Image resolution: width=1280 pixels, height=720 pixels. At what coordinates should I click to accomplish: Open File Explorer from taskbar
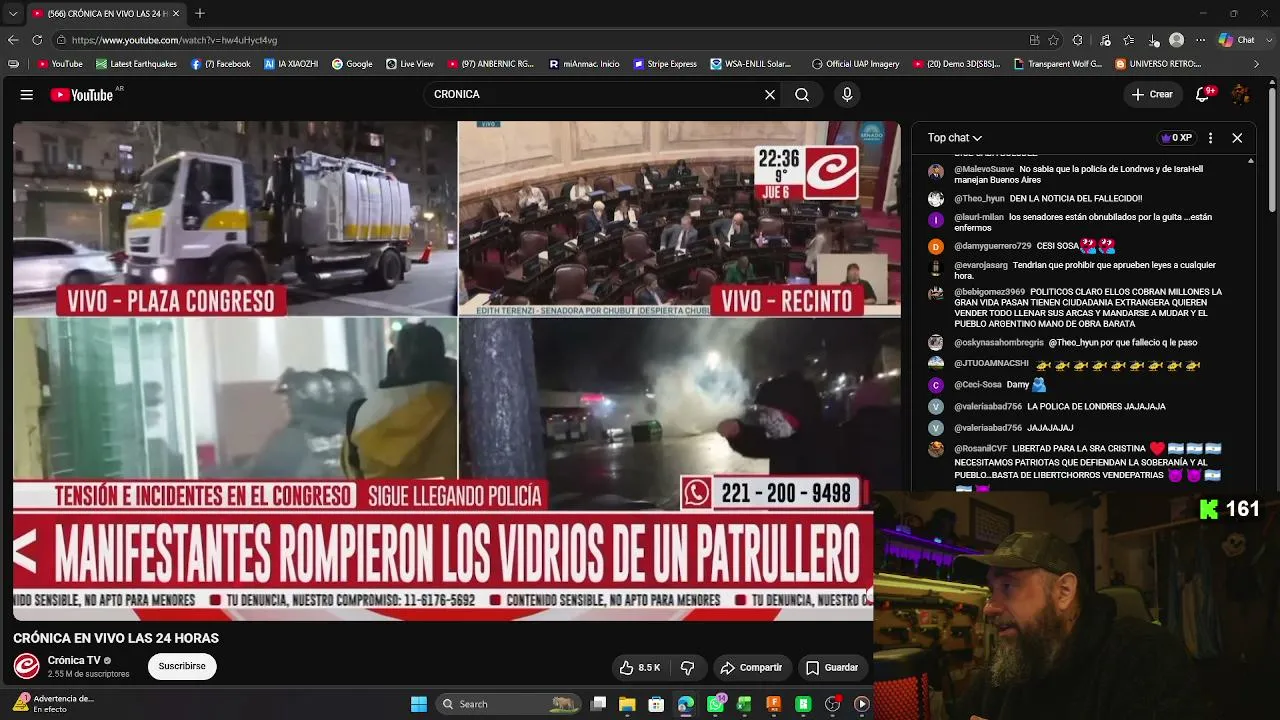(x=627, y=704)
